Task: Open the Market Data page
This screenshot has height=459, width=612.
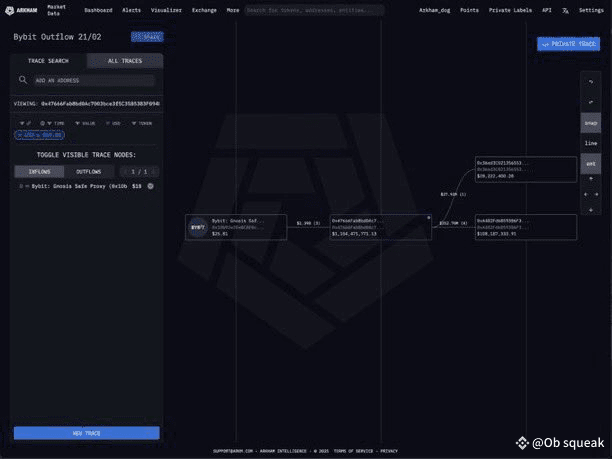Action: [56, 10]
